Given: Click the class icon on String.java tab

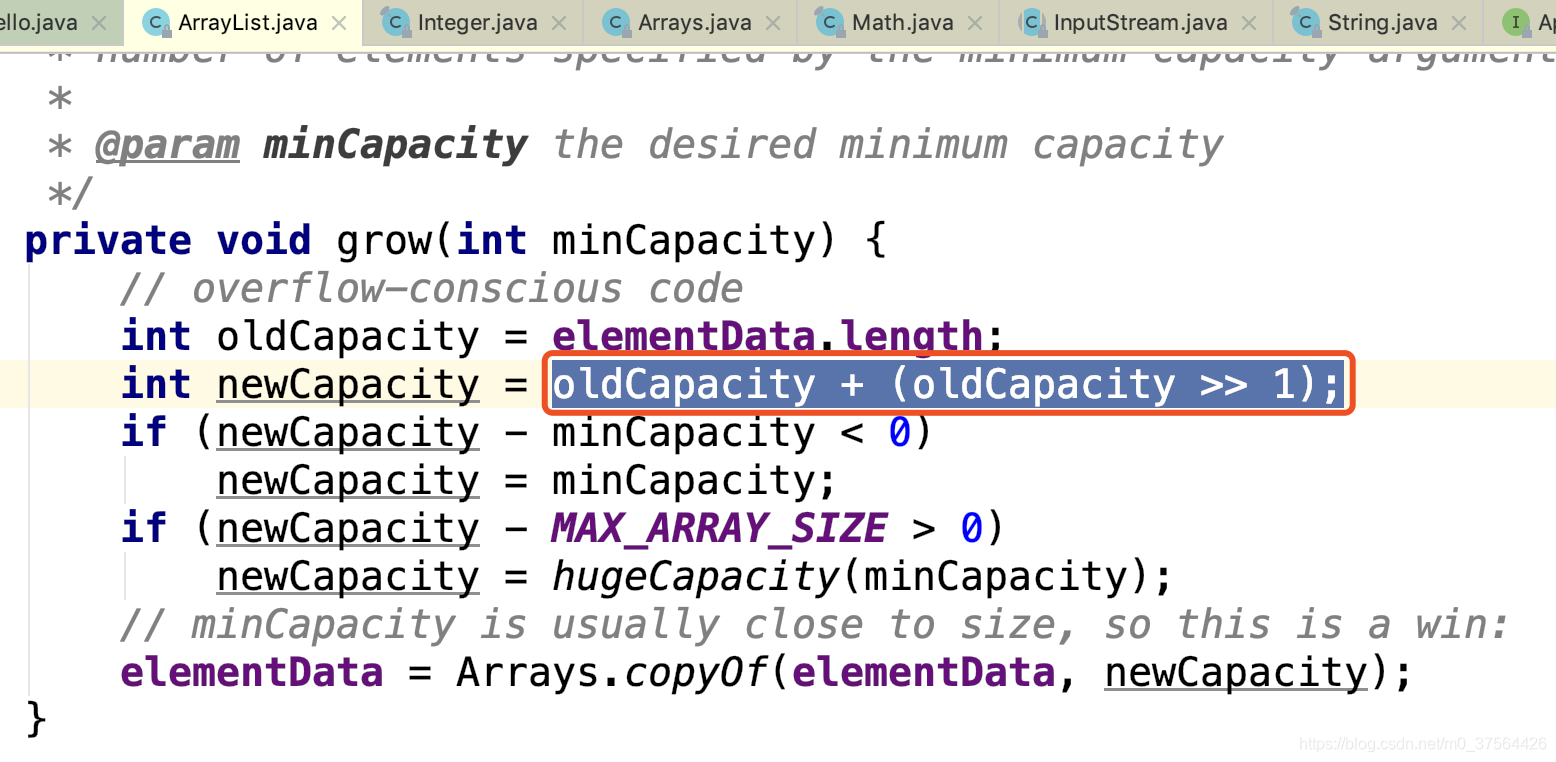Looking at the screenshot, I should tap(1306, 22).
